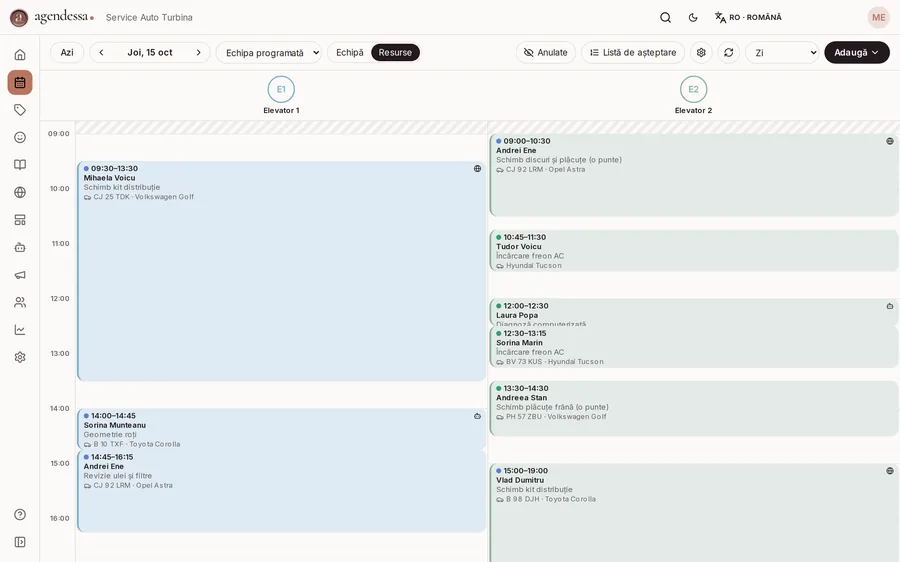Open the smiley clients icon in sidebar

coord(20,137)
